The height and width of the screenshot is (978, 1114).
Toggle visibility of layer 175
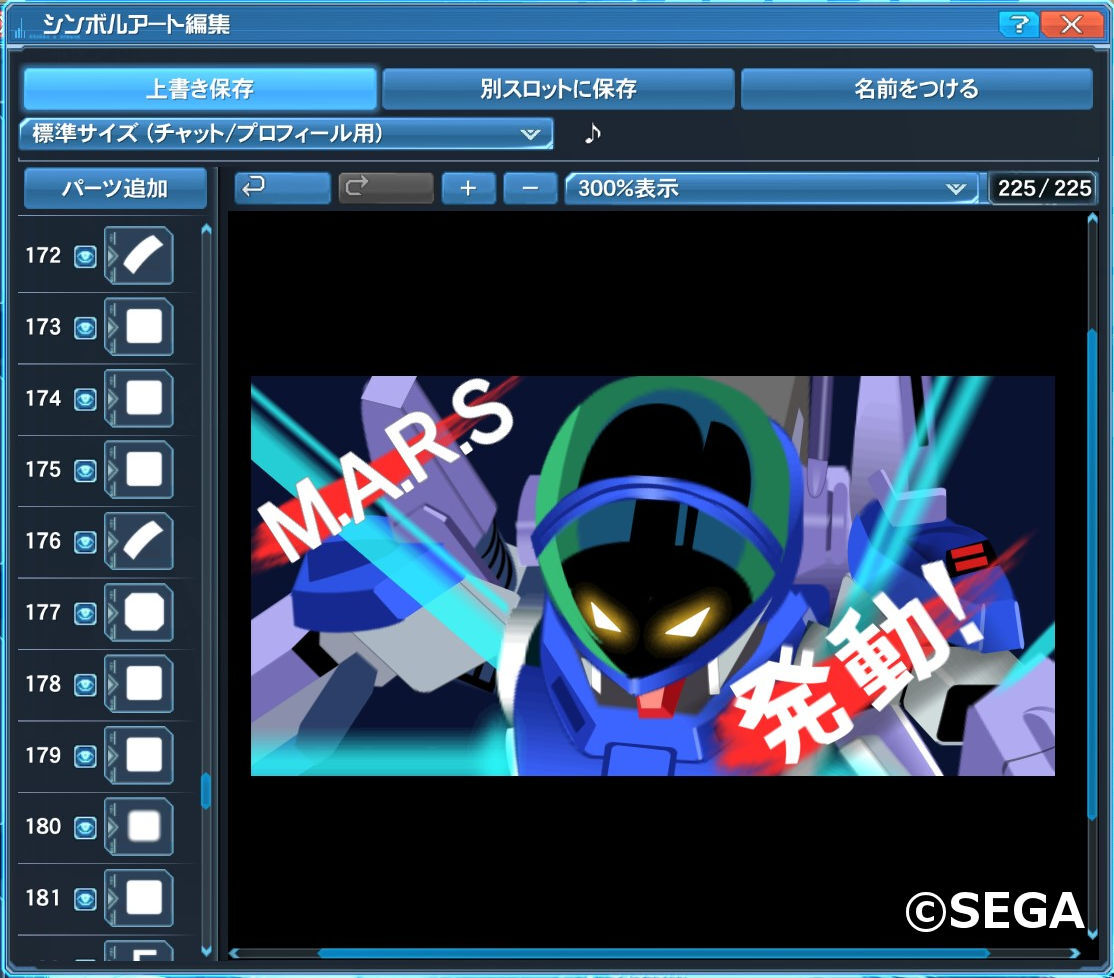coord(85,471)
